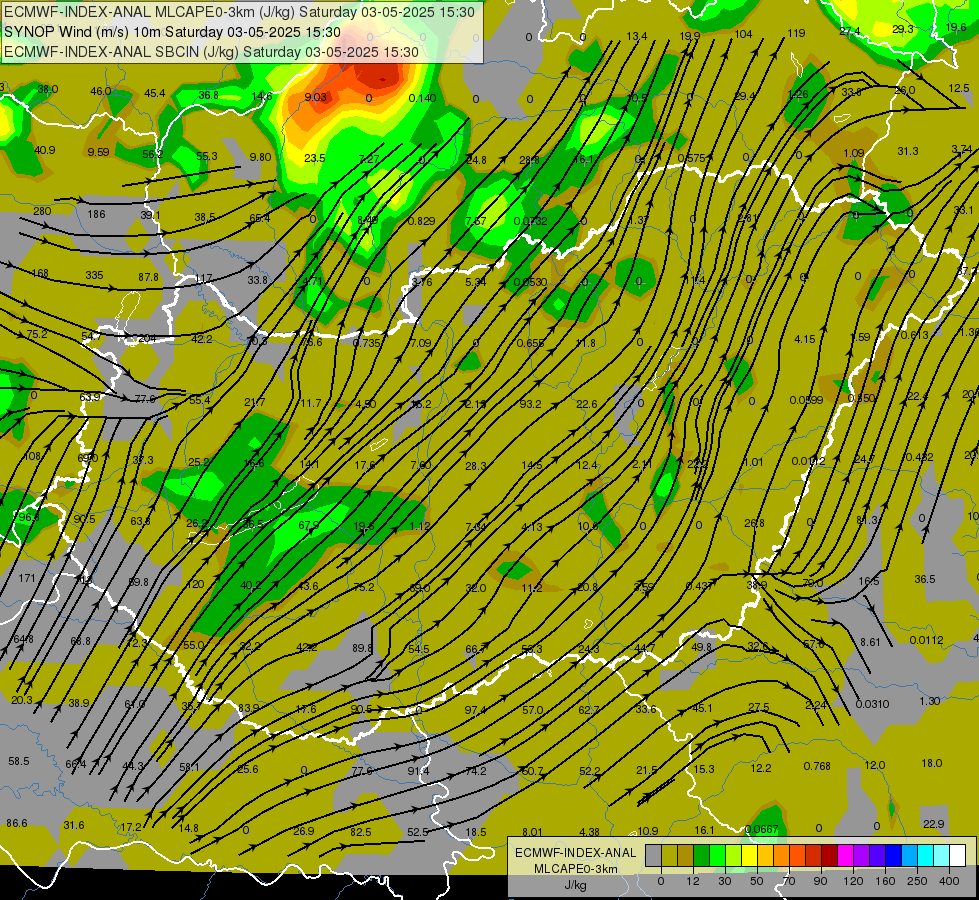Screen dimensions: 979x900
Task: Click the map value '0.768'
Action: (817, 766)
